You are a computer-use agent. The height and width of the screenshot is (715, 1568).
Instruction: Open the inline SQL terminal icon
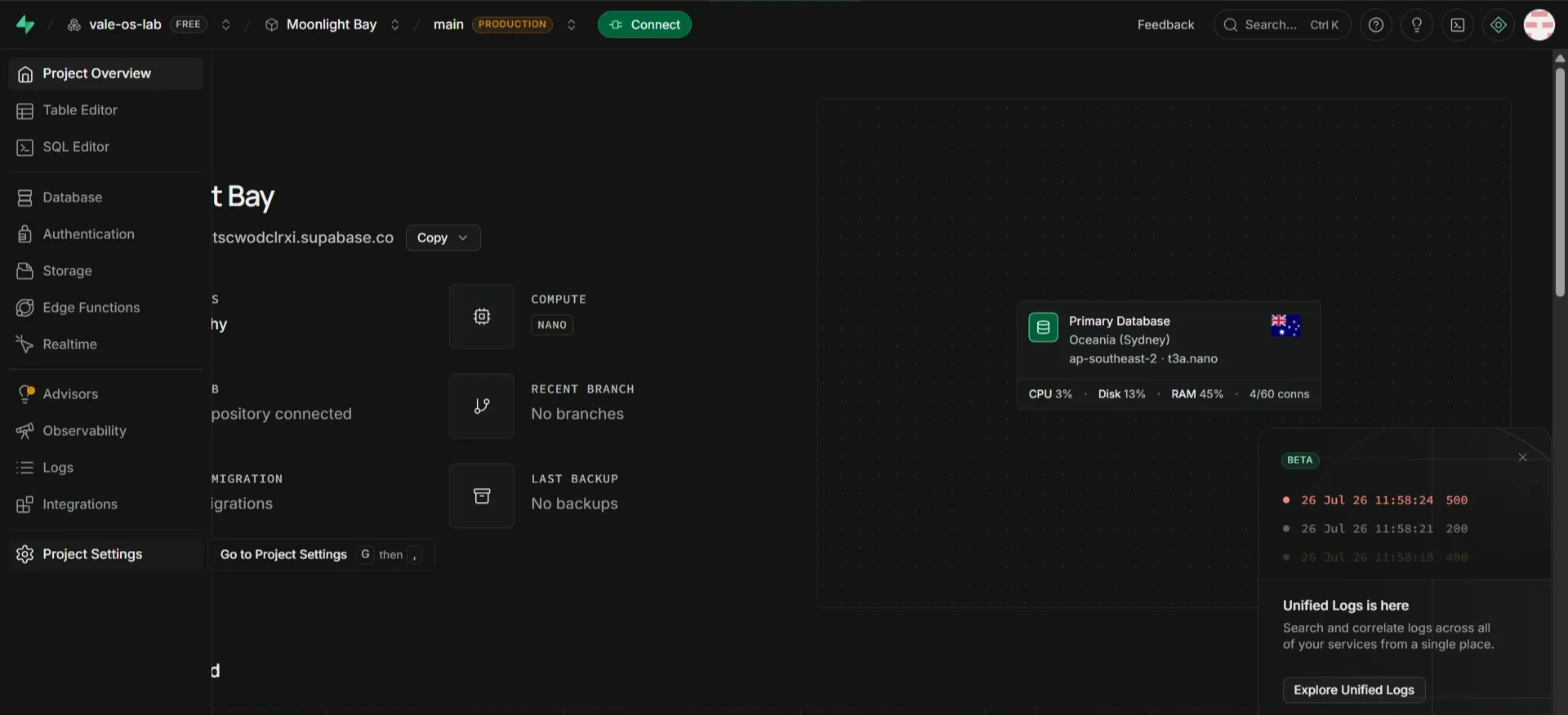pyautogui.click(x=1458, y=24)
